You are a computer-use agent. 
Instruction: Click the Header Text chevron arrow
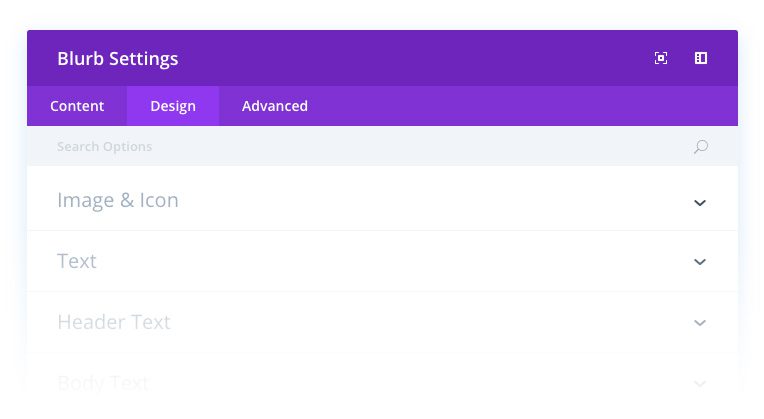pos(700,323)
